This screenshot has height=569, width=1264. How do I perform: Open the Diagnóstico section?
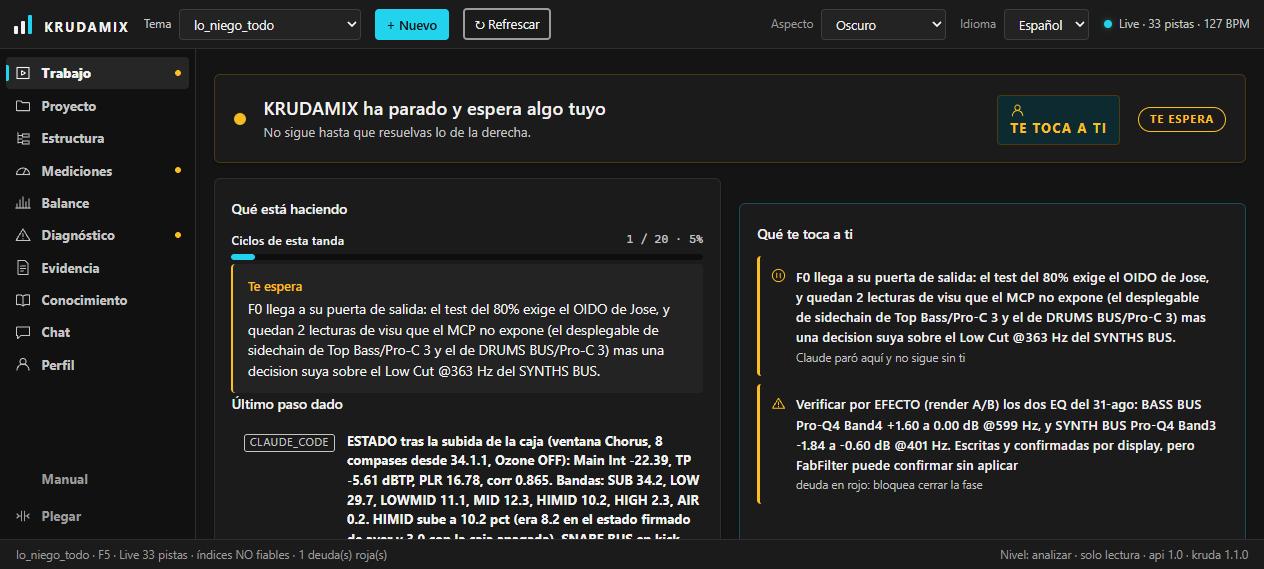[x=97, y=235]
